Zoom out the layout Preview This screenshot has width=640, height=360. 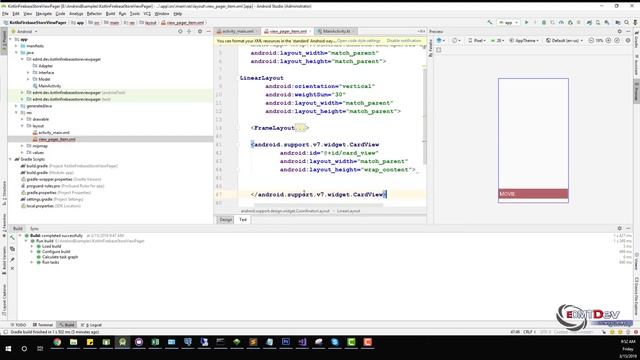(591, 40)
